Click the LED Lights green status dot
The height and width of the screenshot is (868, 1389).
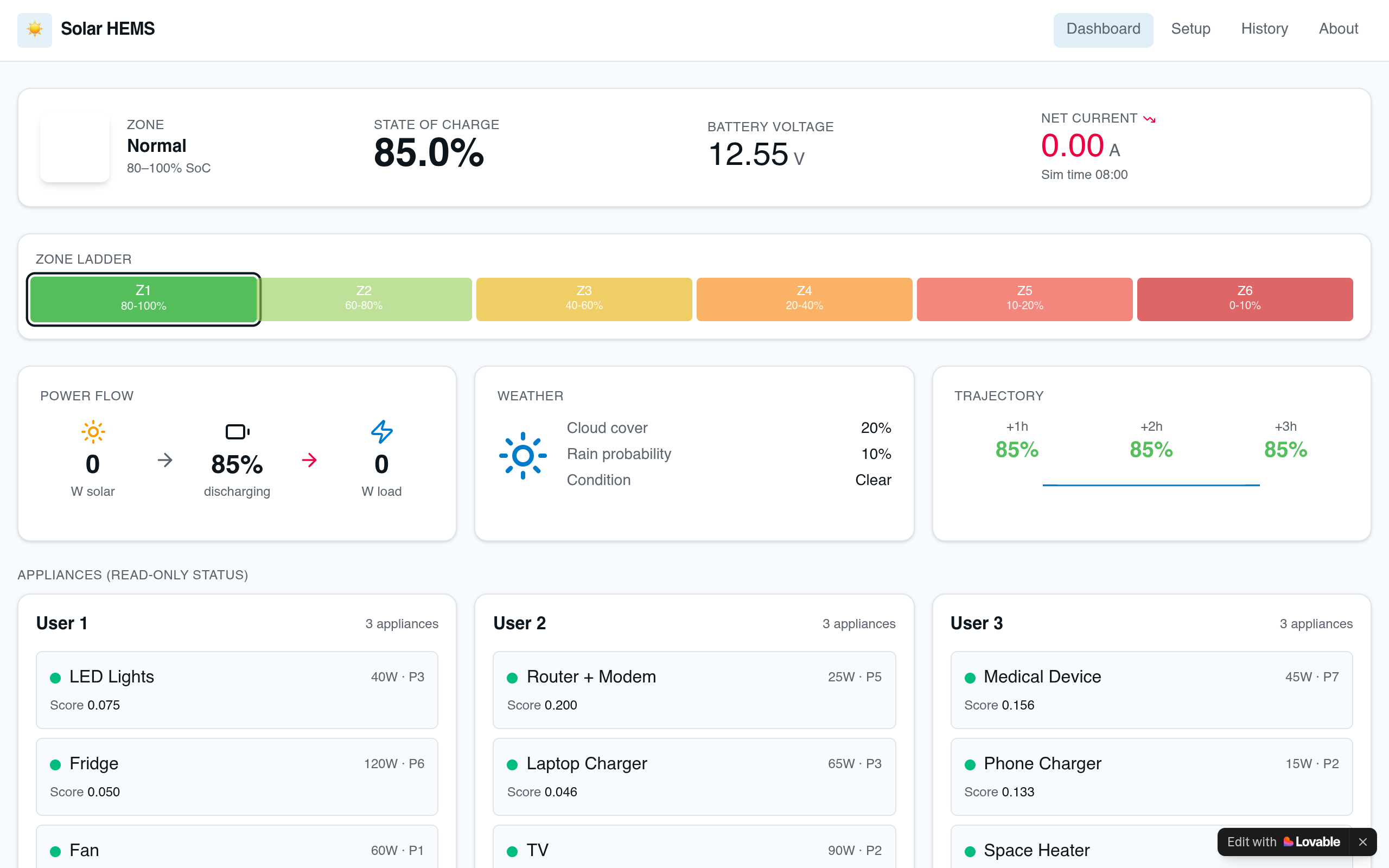pyautogui.click(x=56, y=678)
